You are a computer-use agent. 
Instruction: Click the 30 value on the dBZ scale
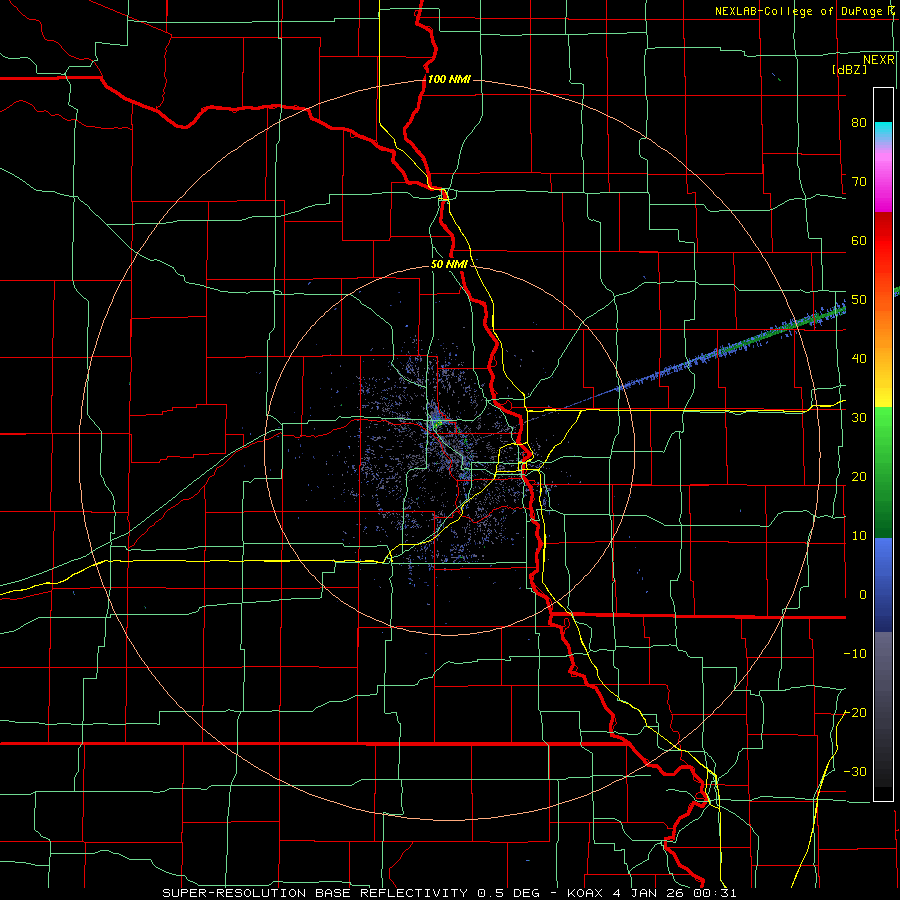click(859, 417)
